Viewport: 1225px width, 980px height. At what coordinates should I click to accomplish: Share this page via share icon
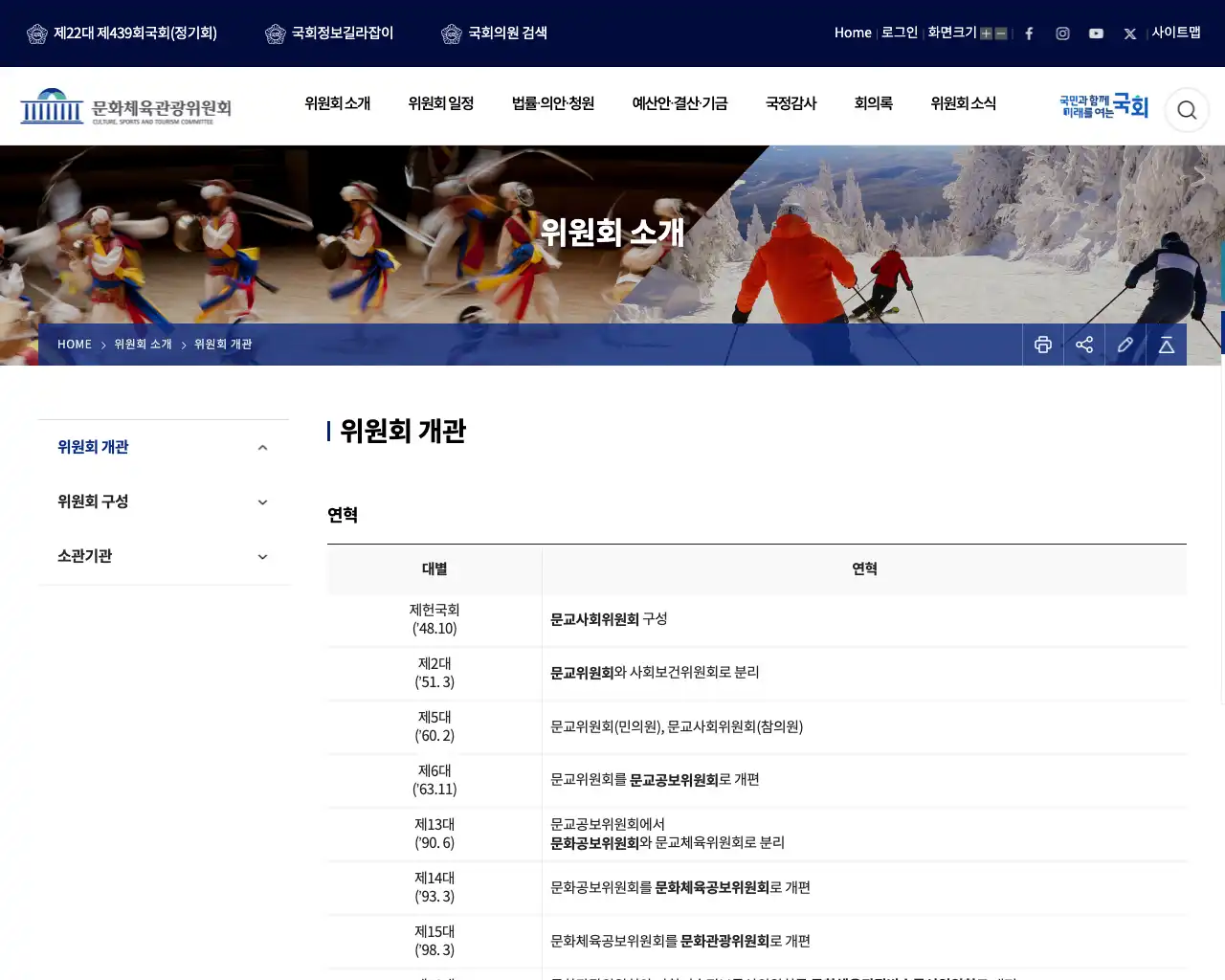click(x=1084, y=345)
